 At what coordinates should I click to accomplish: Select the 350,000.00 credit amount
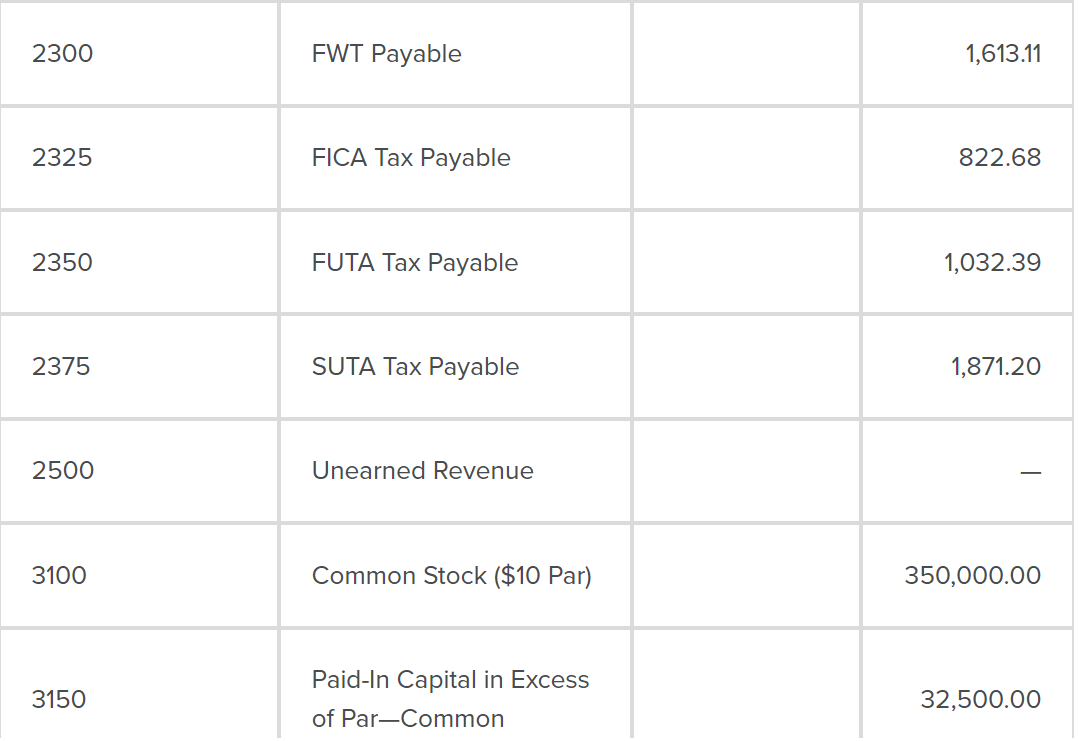(972, 576)
